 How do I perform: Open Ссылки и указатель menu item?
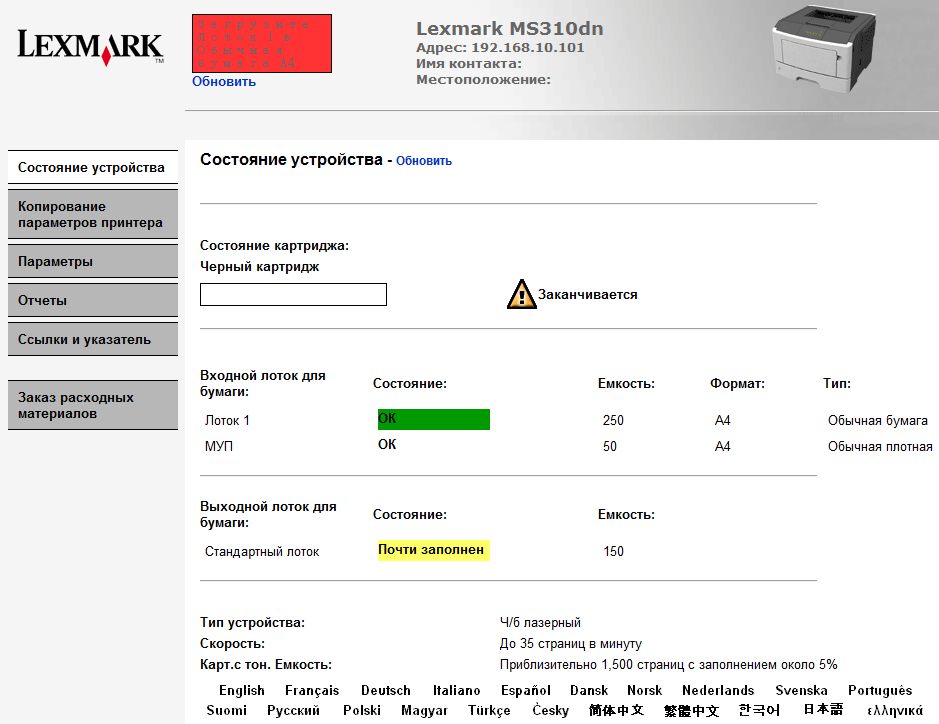93,339
